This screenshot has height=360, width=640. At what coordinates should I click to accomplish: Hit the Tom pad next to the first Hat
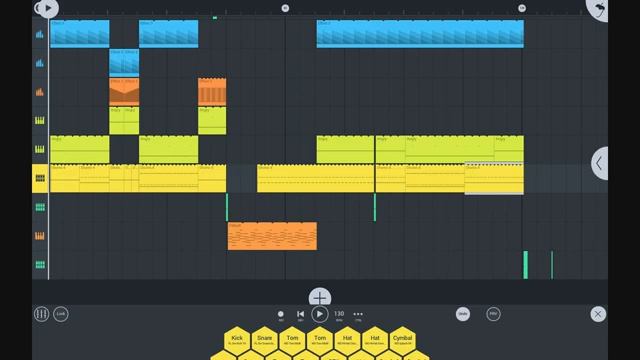(320, 340)
